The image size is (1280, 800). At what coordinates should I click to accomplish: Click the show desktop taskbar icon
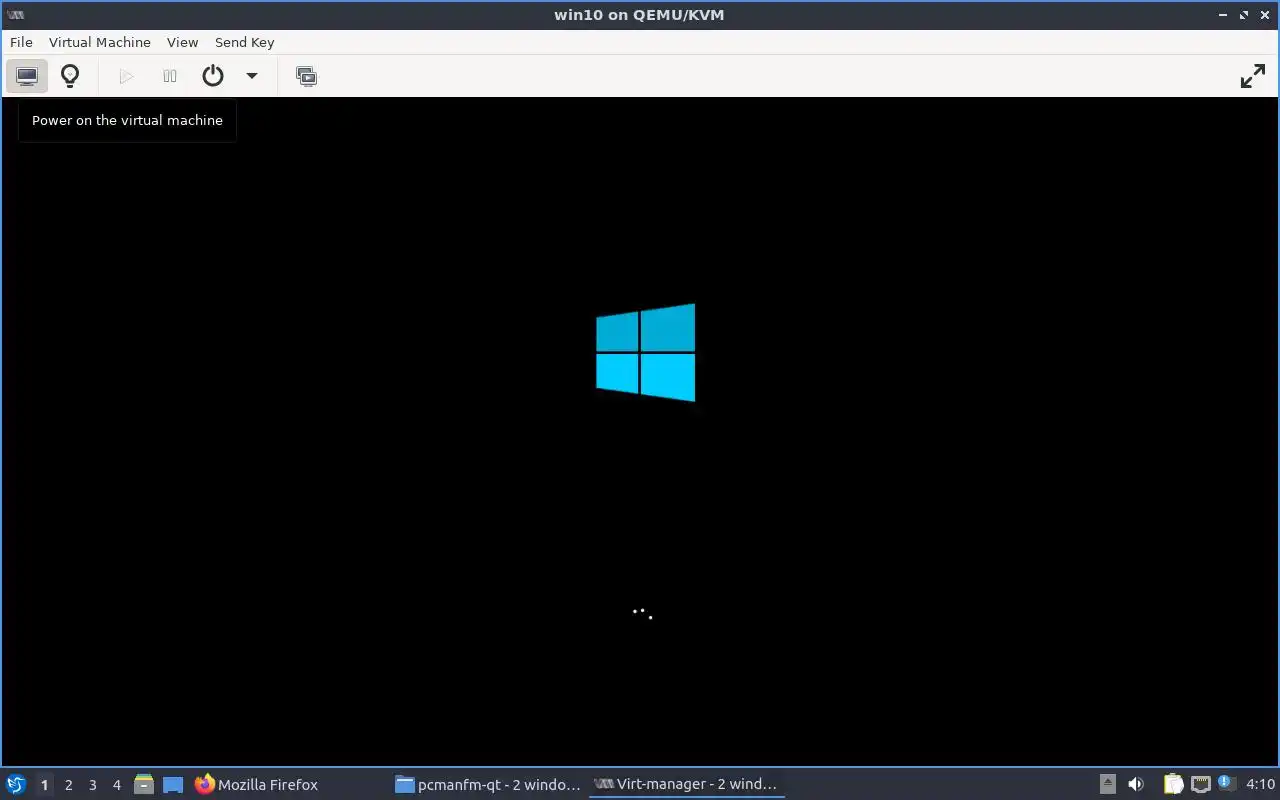click(173, 785)
